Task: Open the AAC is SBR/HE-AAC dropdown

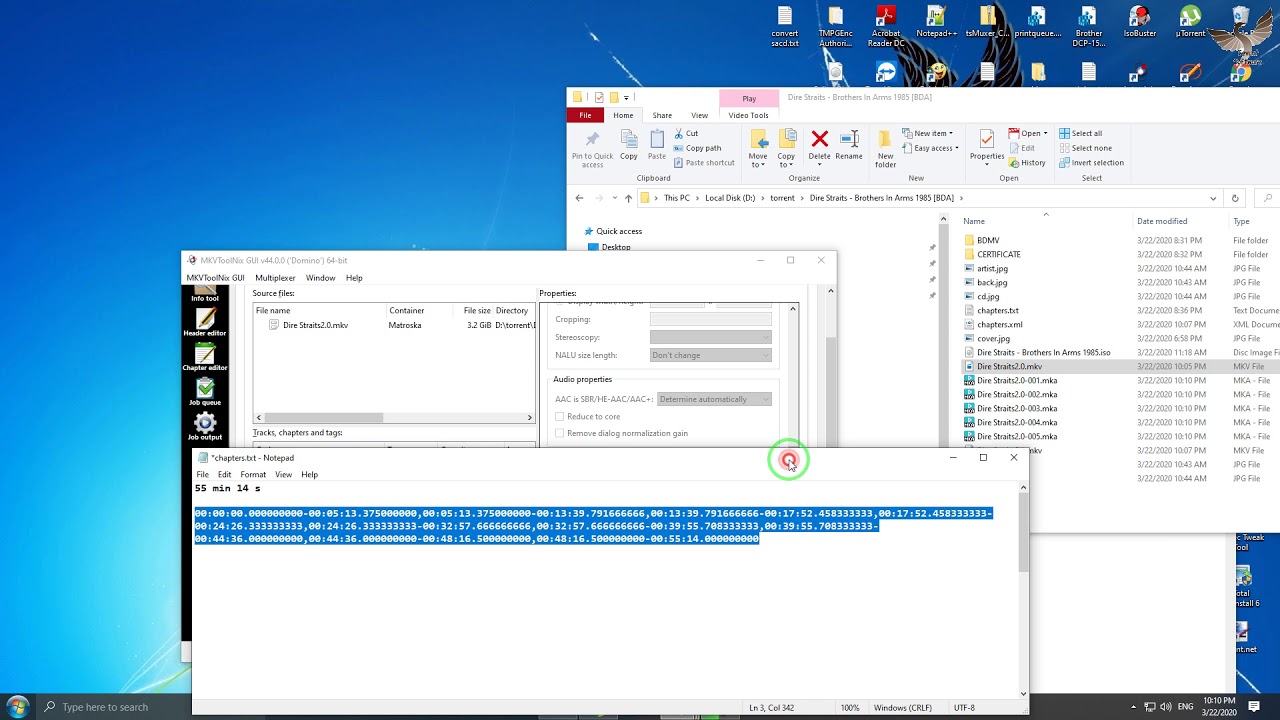Action: [x=714, y=399]
